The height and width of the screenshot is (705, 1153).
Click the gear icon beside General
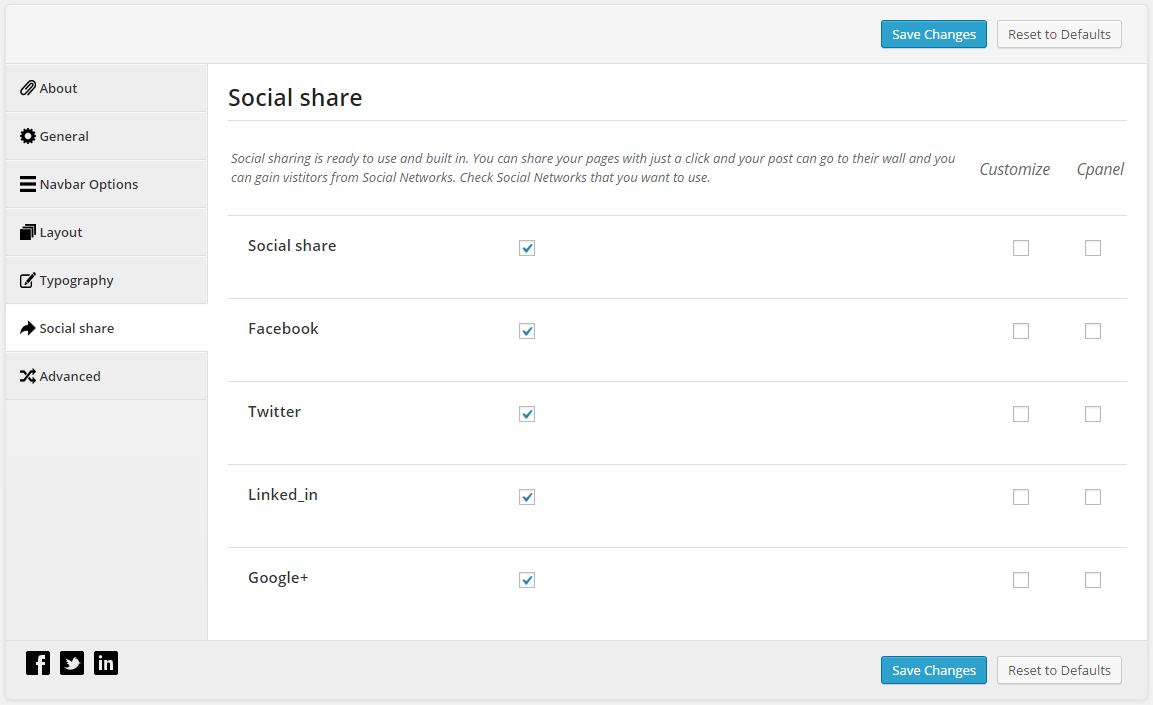tap(28, 136)
